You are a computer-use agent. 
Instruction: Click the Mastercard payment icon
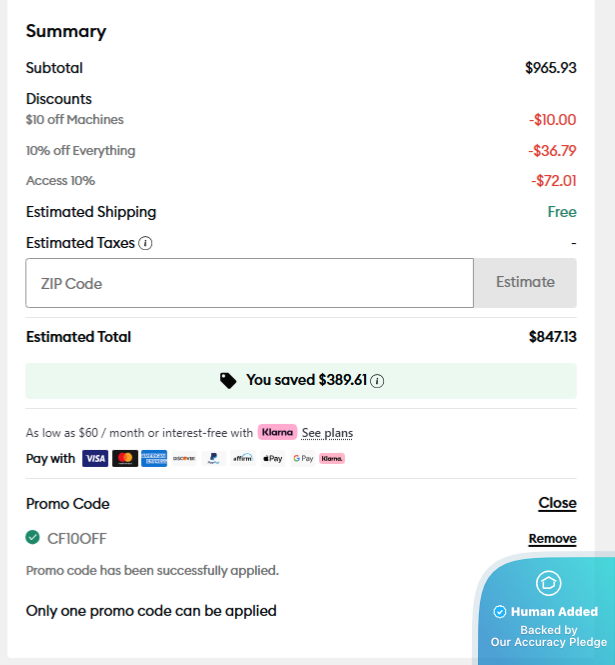[125, 459]
